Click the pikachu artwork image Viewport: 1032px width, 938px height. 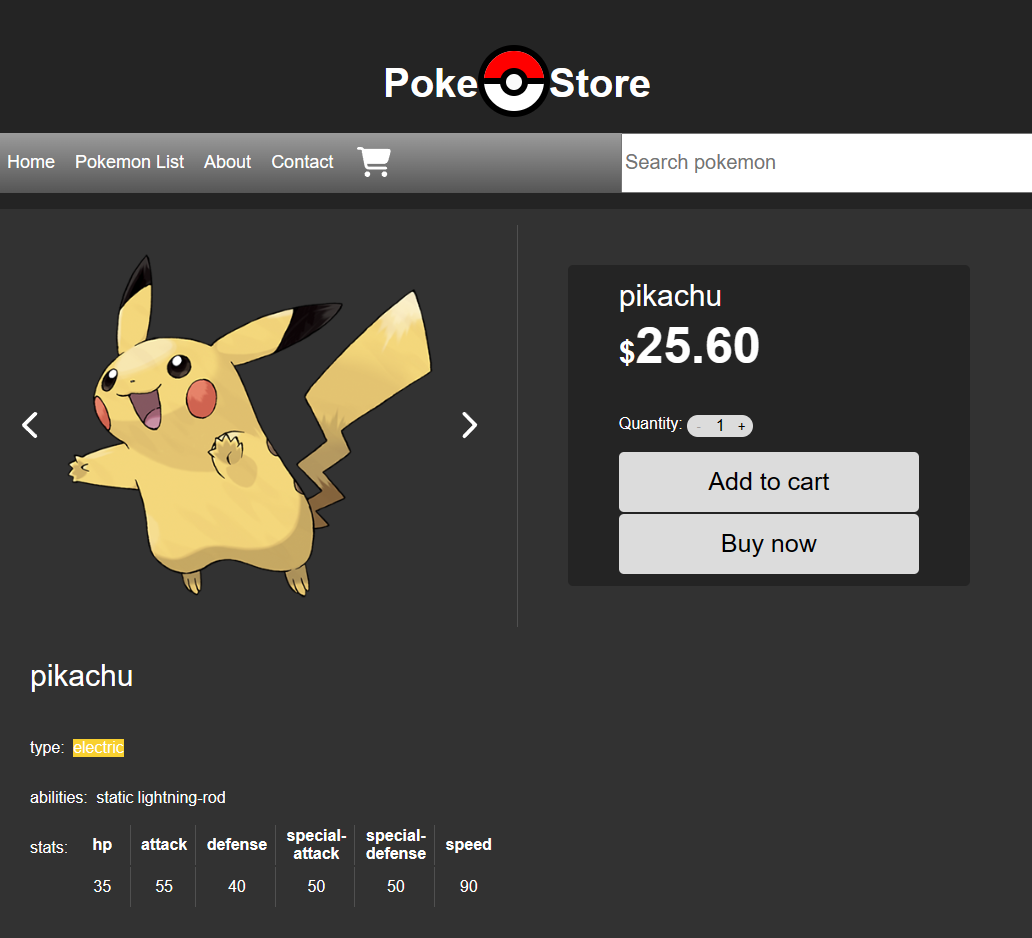pos(250,425)
